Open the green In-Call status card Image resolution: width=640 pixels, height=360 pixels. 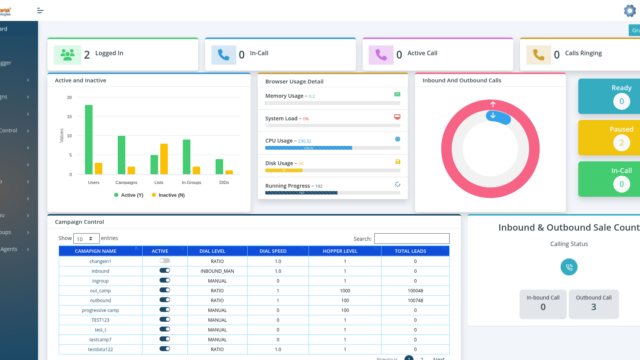click(609, 179)
